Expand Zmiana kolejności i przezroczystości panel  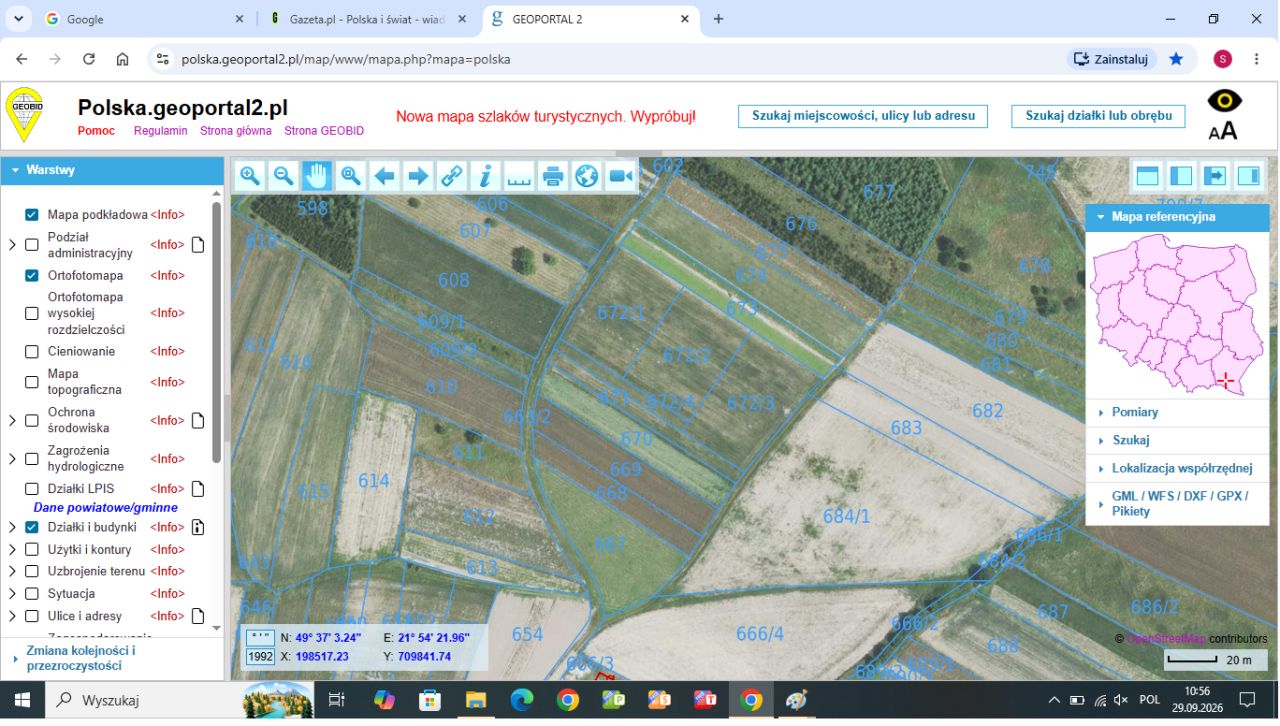112,657
